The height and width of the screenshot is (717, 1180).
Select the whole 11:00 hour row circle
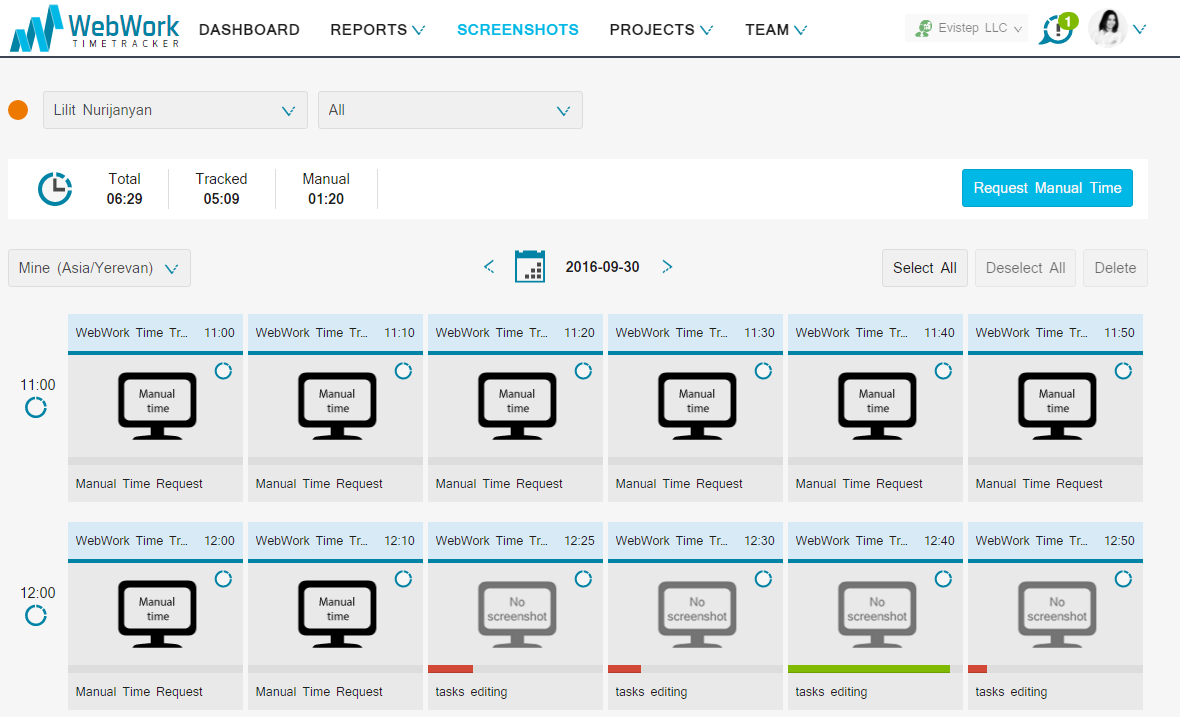click(x=36, y=407)
